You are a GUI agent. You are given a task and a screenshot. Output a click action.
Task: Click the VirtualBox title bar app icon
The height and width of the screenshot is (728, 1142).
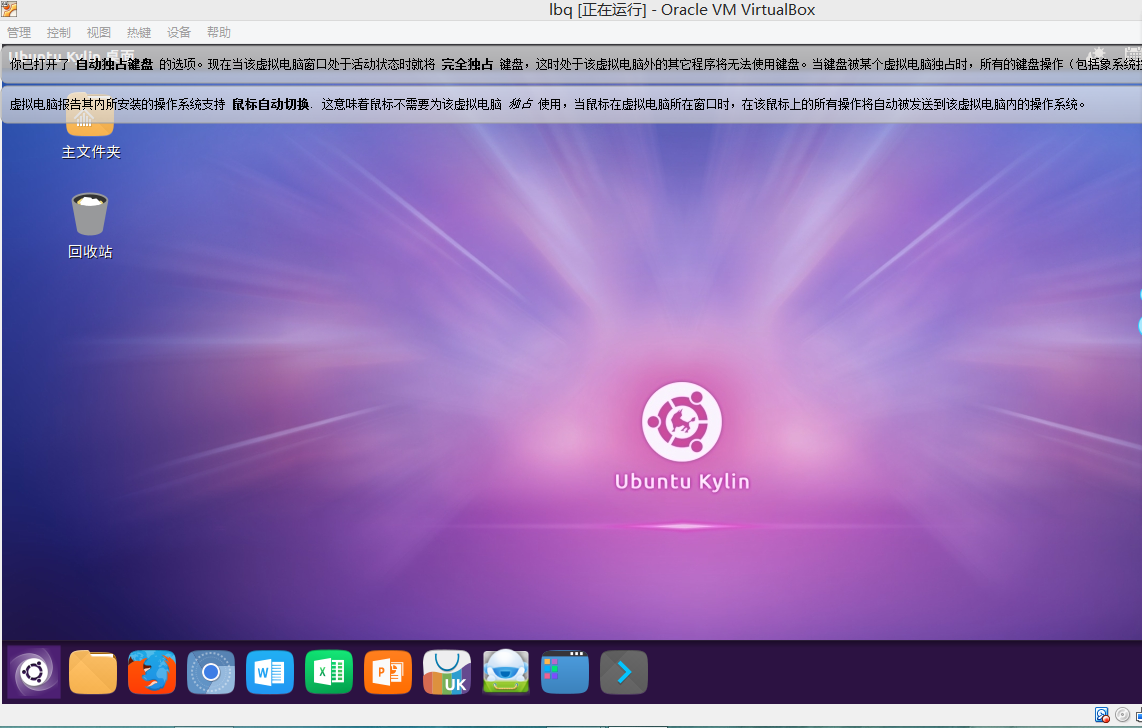coord(9,9)
